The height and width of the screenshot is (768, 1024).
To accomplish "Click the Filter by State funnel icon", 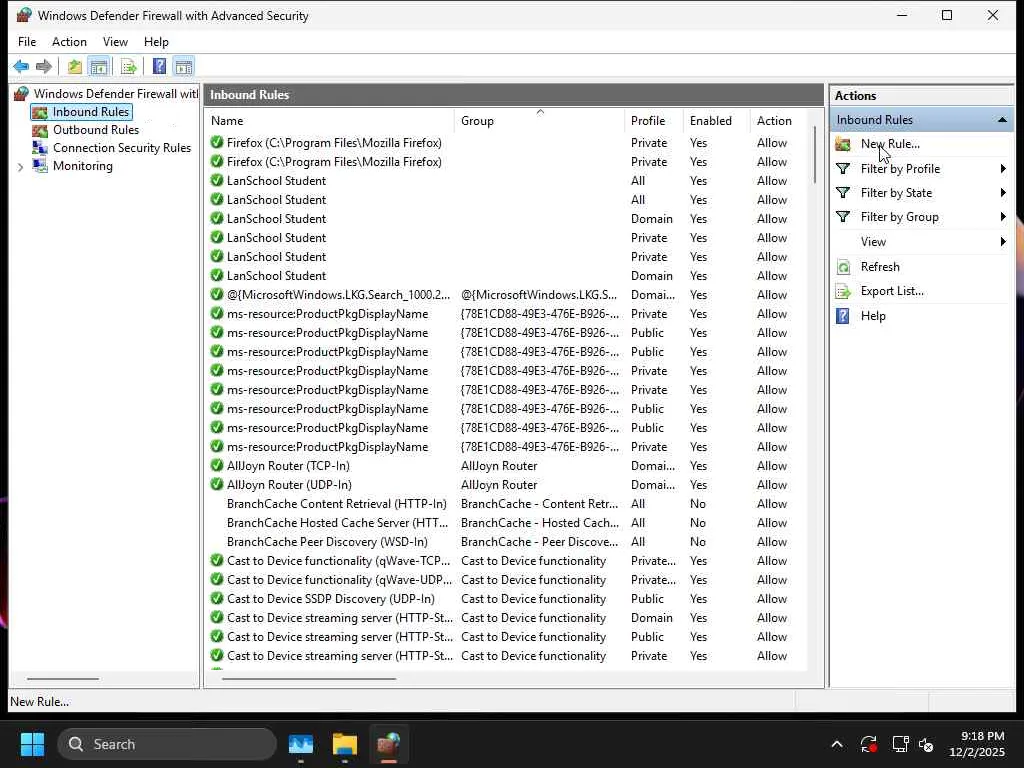I will coord(843,193).
